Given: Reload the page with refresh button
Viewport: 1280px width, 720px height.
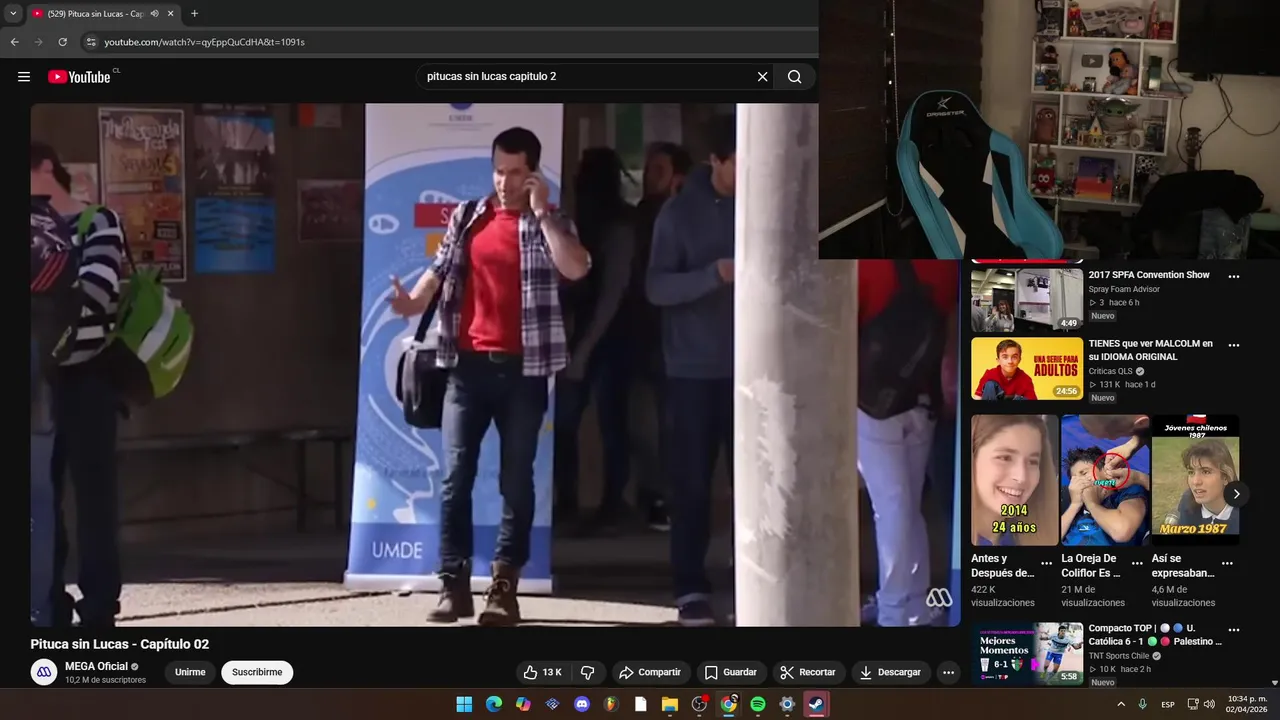Looking at the screenshot, I should point(63,42).
